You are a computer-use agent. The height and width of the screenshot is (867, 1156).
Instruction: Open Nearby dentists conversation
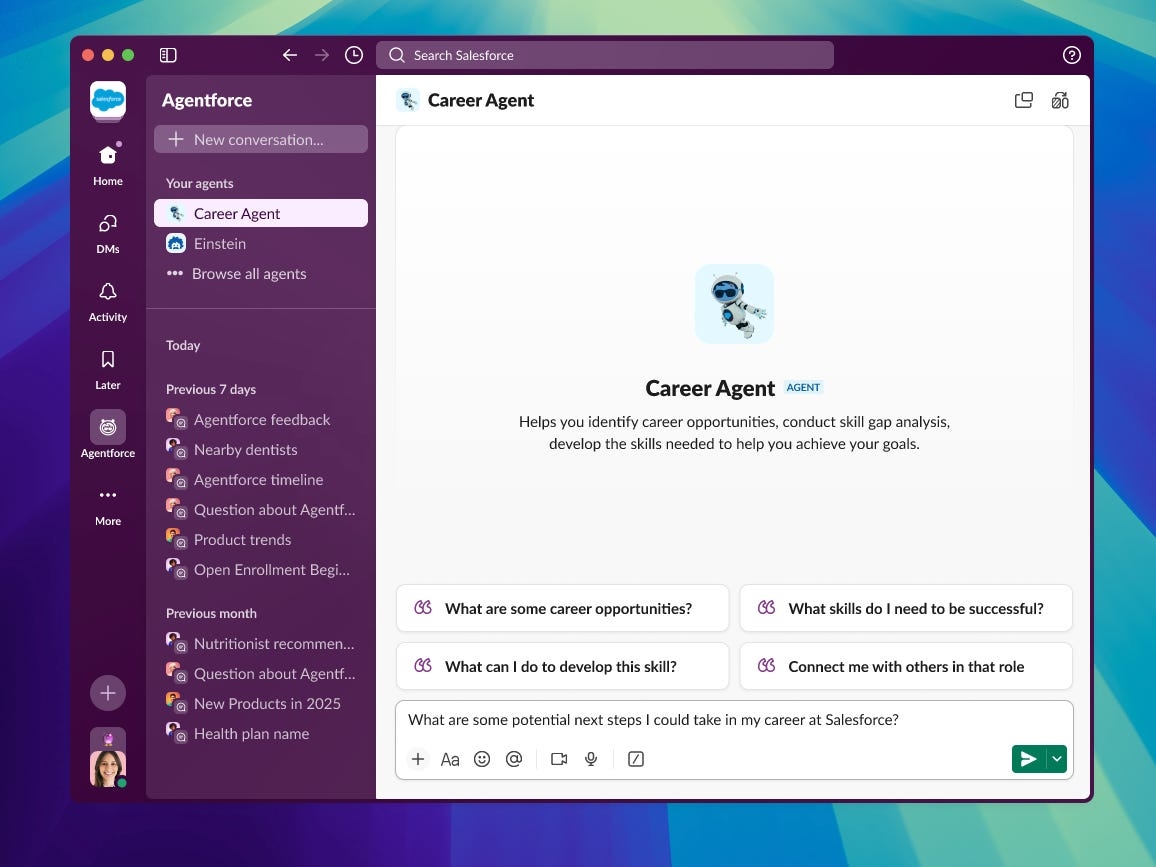(260, 450)
